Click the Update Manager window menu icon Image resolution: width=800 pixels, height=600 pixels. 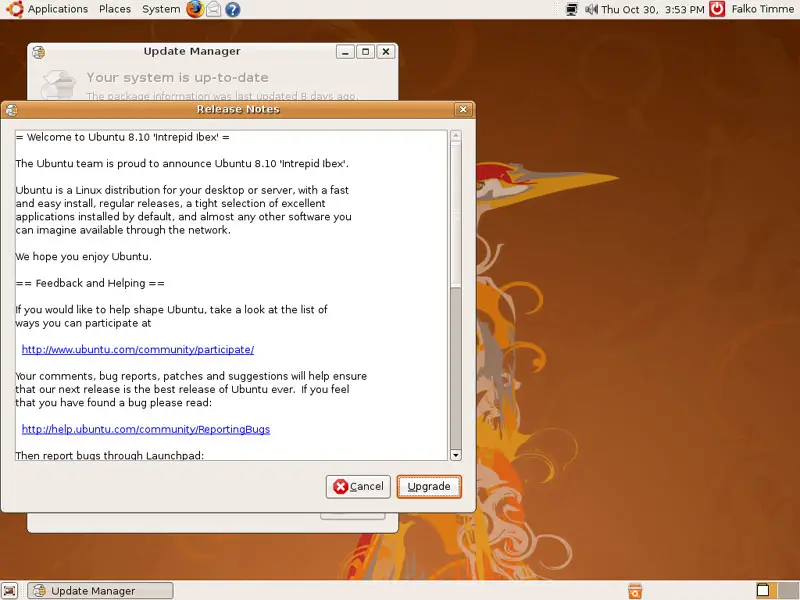[39, 52]
